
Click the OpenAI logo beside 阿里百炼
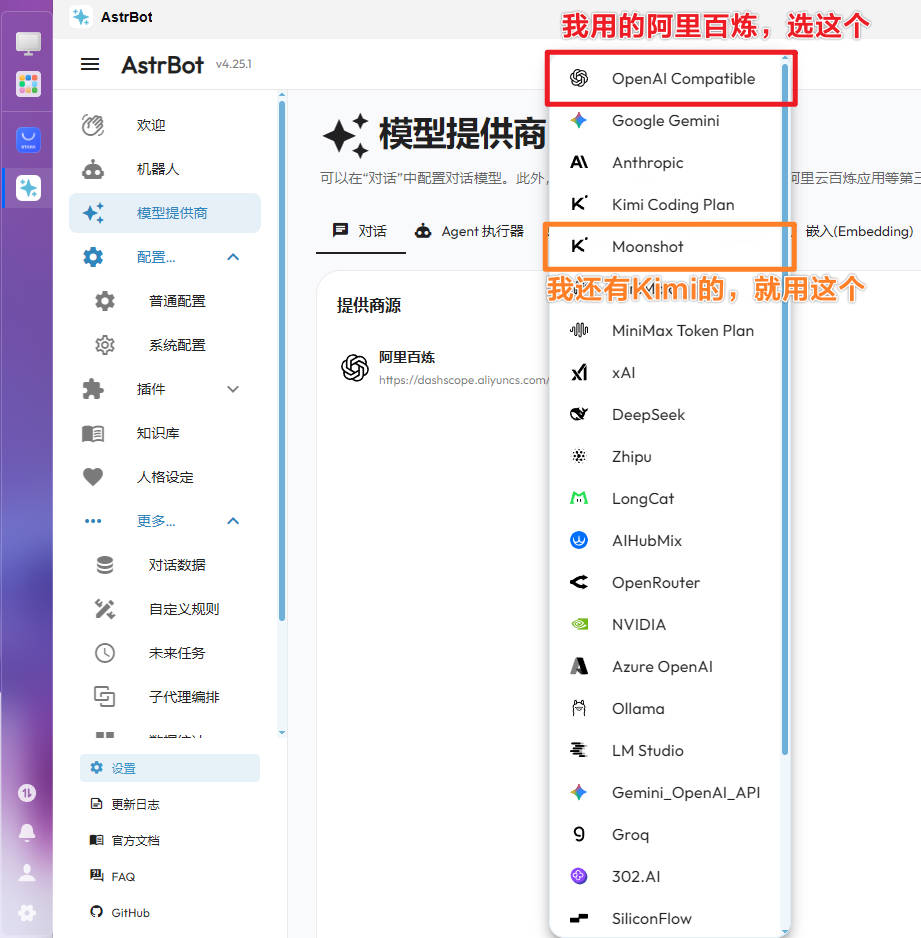click(x=355, y=367)
